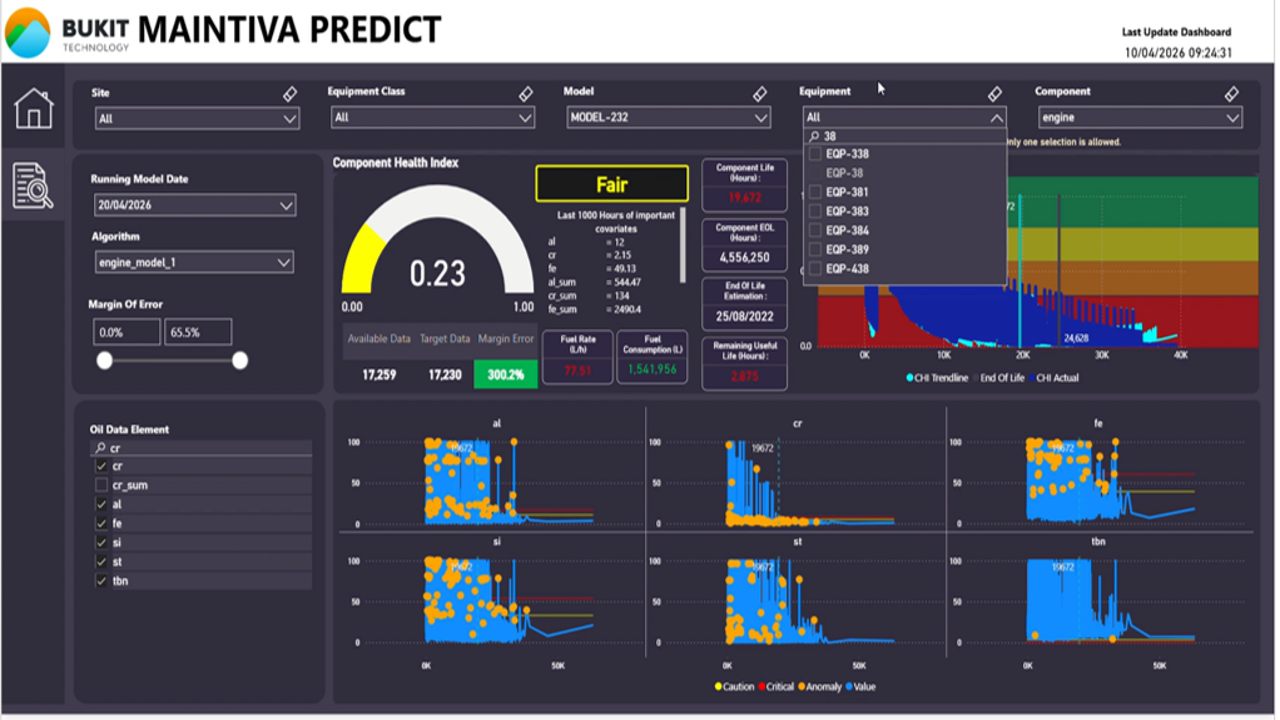The image size is (1280, 720).
Task: Uncheck the fe oil element checkbox
Action: coord(101,524)
